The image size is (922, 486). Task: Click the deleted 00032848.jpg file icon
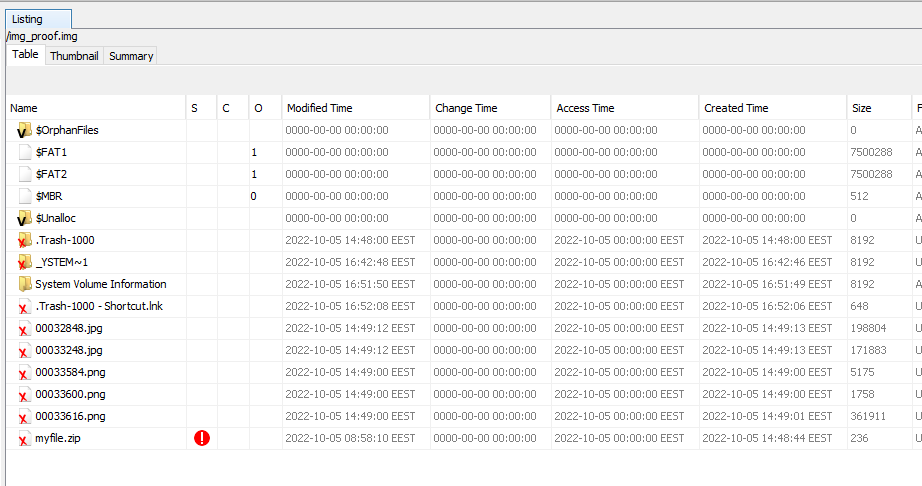pyautogui.click(x=25, y=328)
